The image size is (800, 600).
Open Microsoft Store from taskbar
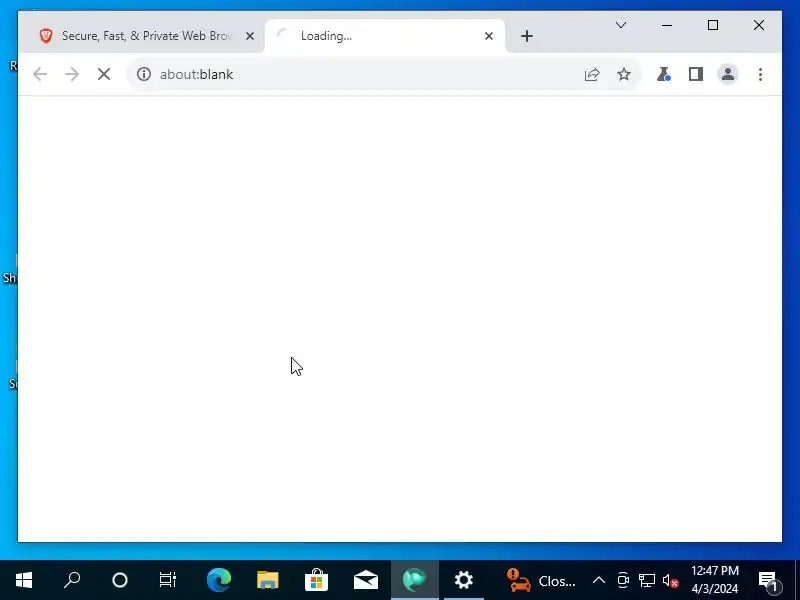pyautogui.click(x=317, y=580)
